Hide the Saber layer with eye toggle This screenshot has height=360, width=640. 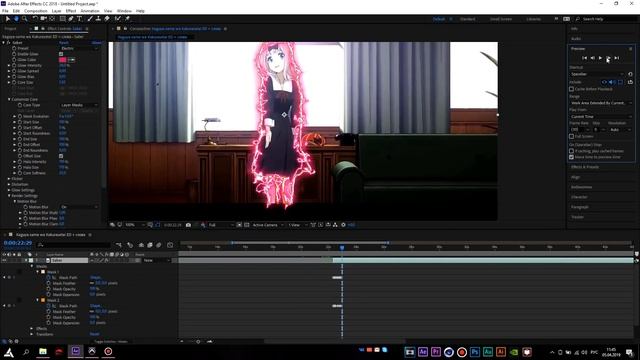click(4, 260)
